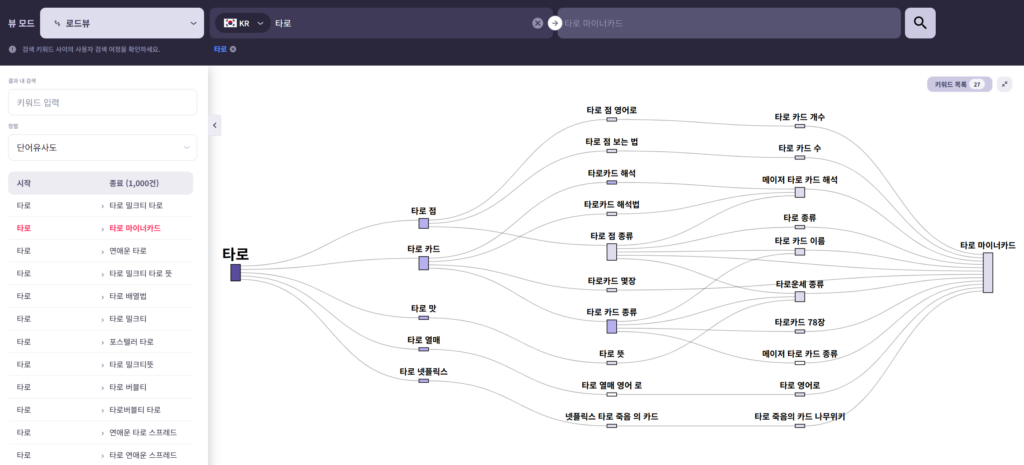Click the collapse view icon top right

pos(1004,84)
